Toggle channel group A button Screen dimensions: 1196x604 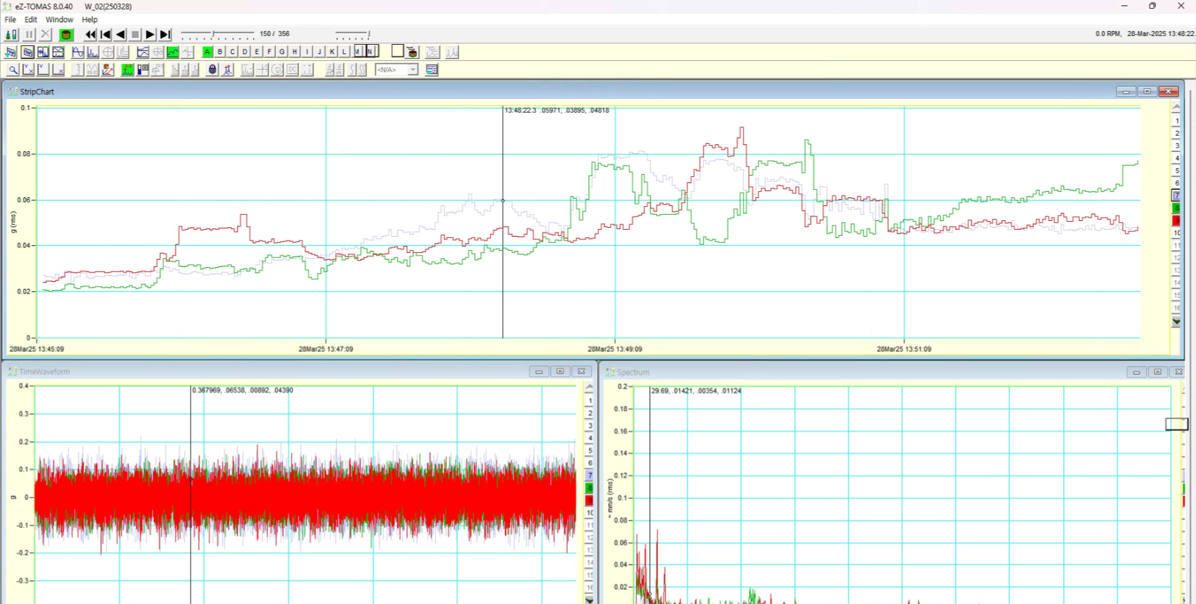tap(207, 52)
